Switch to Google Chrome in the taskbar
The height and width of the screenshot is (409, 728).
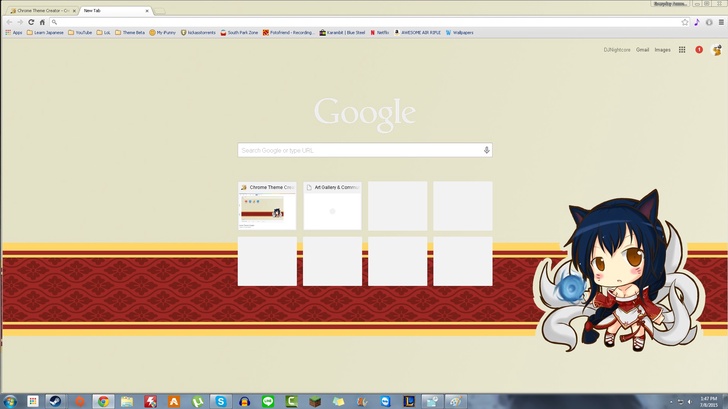pyautogui.click(x=103, y=401)
